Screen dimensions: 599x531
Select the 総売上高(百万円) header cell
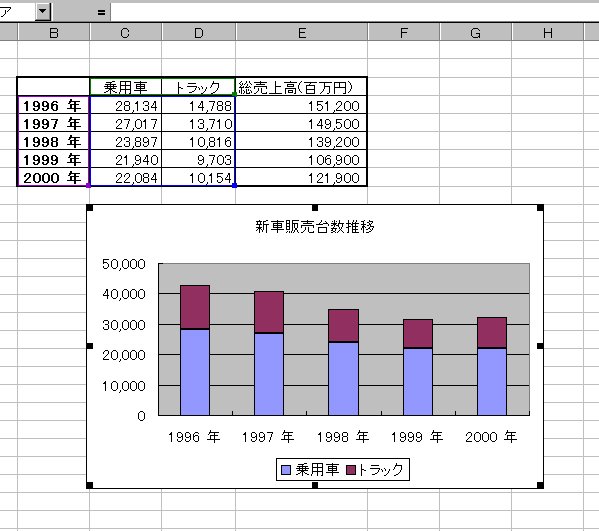point(301,87)
